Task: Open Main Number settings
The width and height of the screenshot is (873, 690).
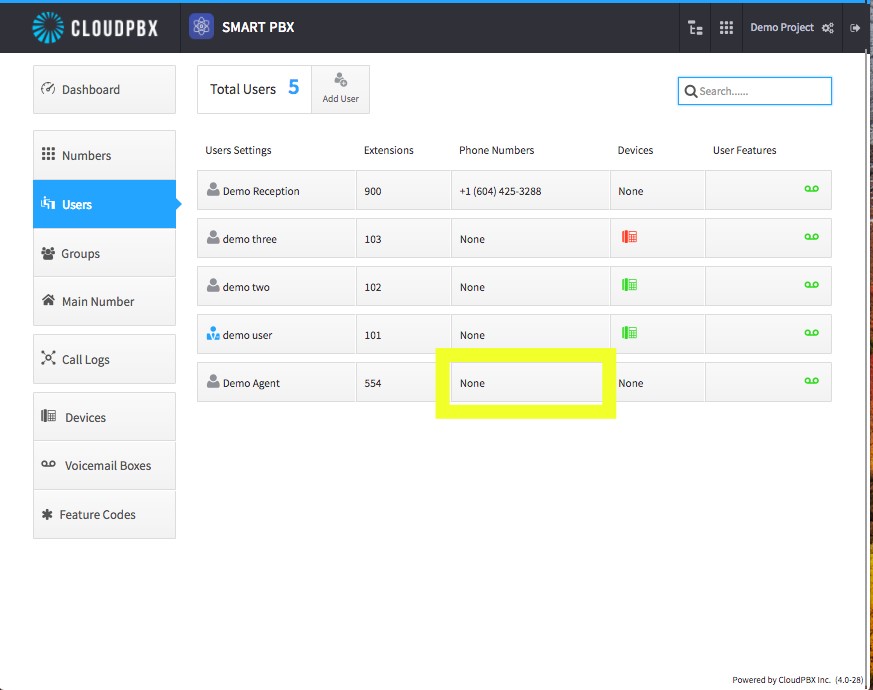Action: coord(105,301)
